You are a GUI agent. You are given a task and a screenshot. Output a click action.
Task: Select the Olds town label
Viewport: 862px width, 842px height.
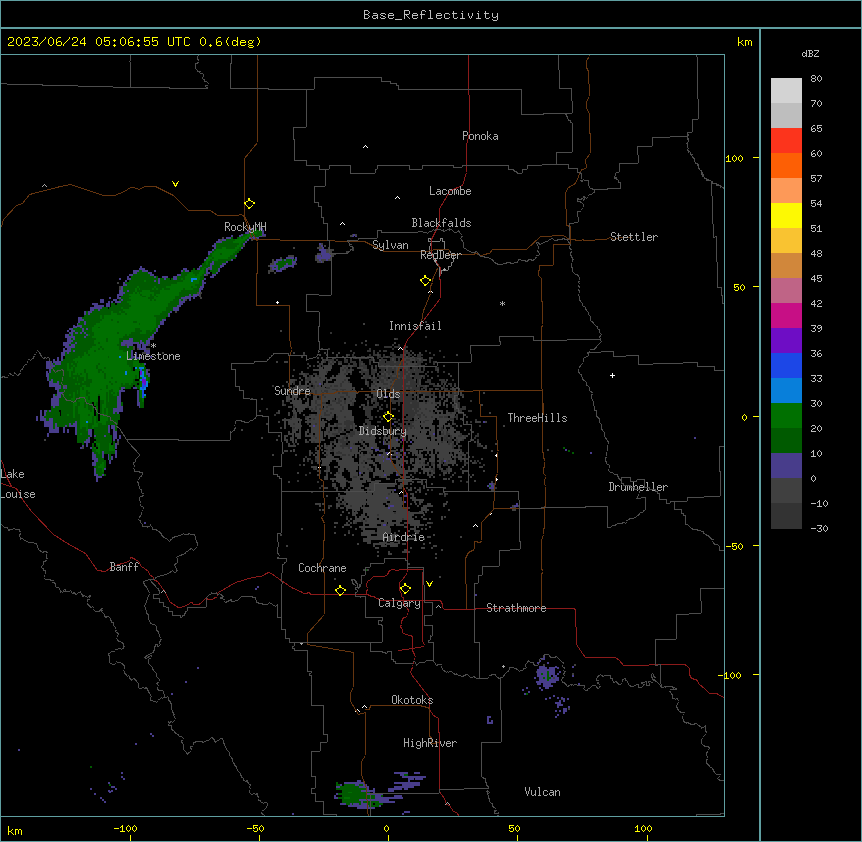388,394
